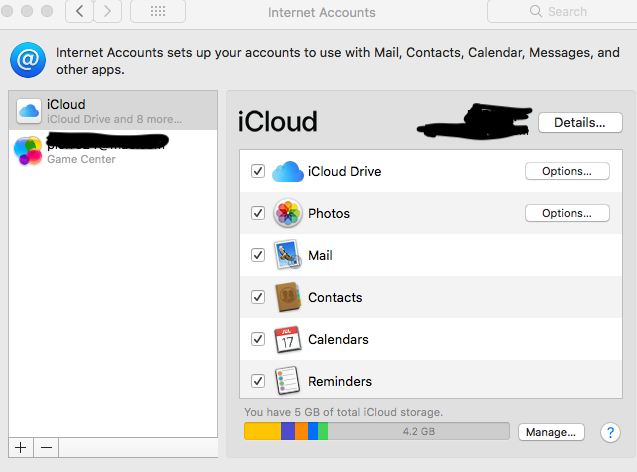The height and width of the screenshot is (472, 637).
Task: Select the iCloud account in sidebar
Action: [113, 110]
